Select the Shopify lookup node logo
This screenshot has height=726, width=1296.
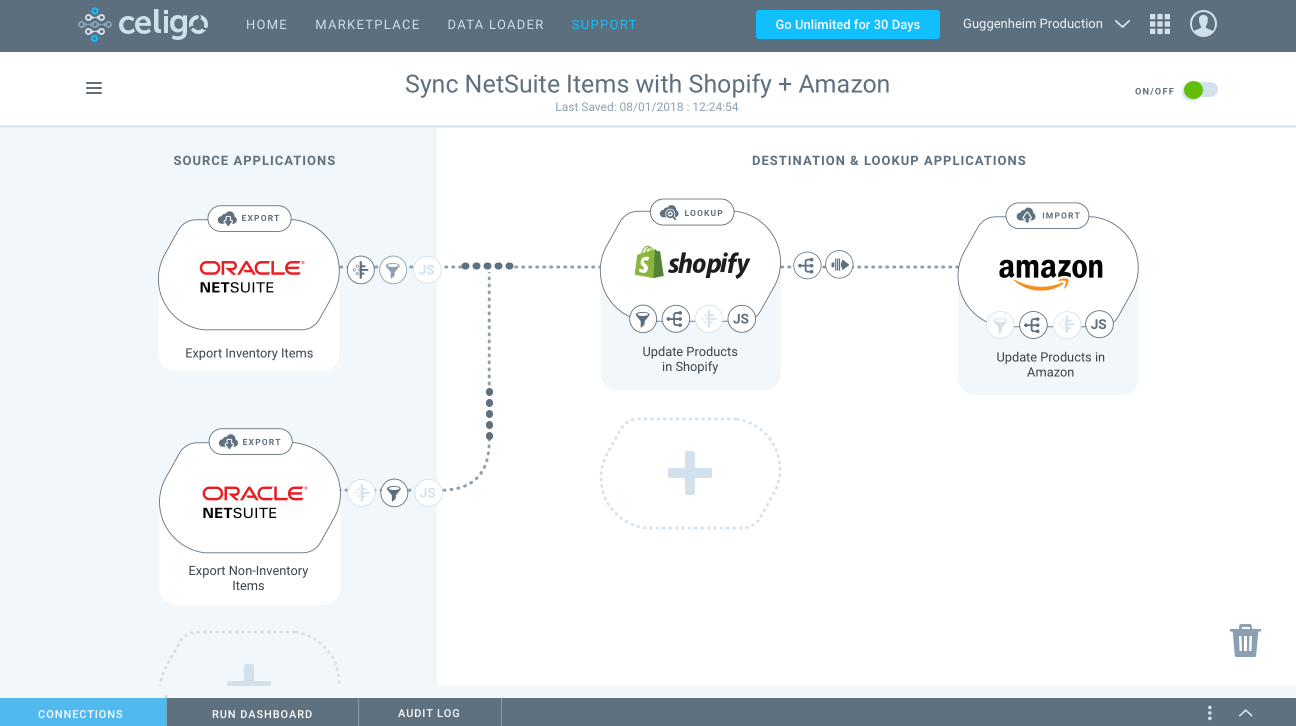pyautogui.click(x=692, y=263)
